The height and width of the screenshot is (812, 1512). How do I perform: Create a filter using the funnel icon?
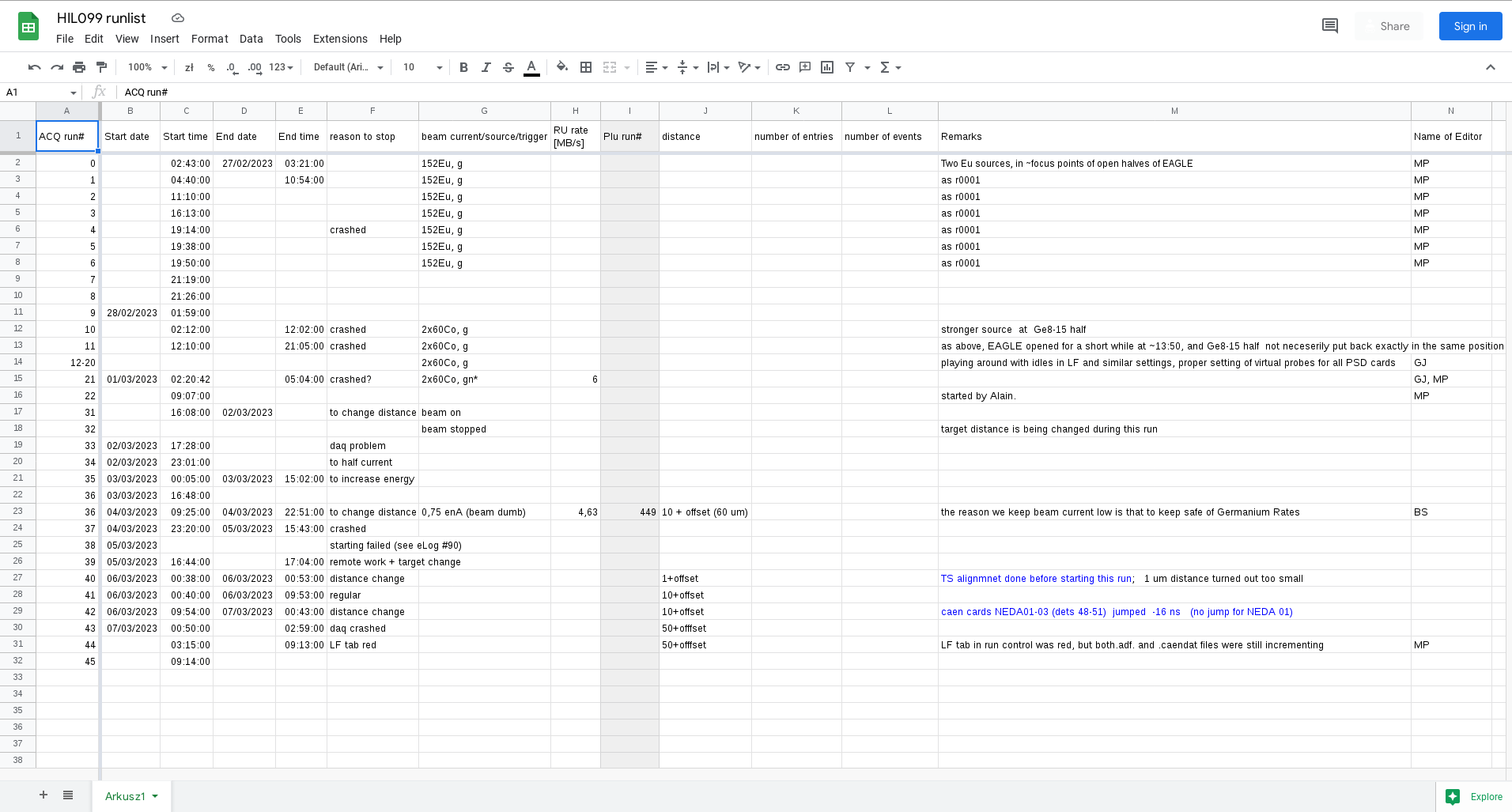[849, 67]
